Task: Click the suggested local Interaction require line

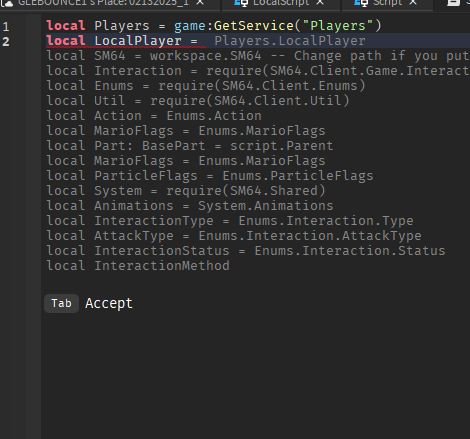Action: [x=257, y=71]
